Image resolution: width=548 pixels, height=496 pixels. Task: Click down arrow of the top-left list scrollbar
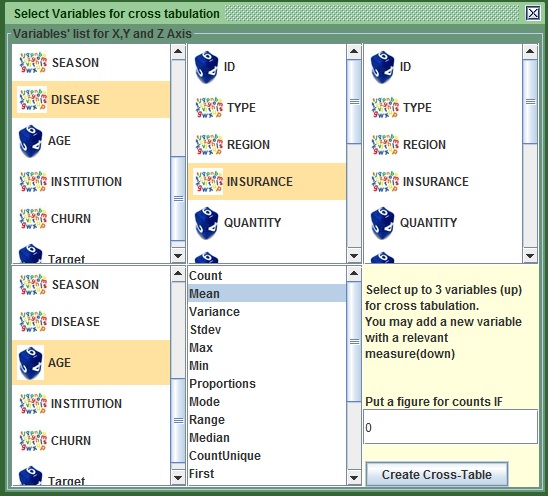pyautogui.click(x=178, y=256)
